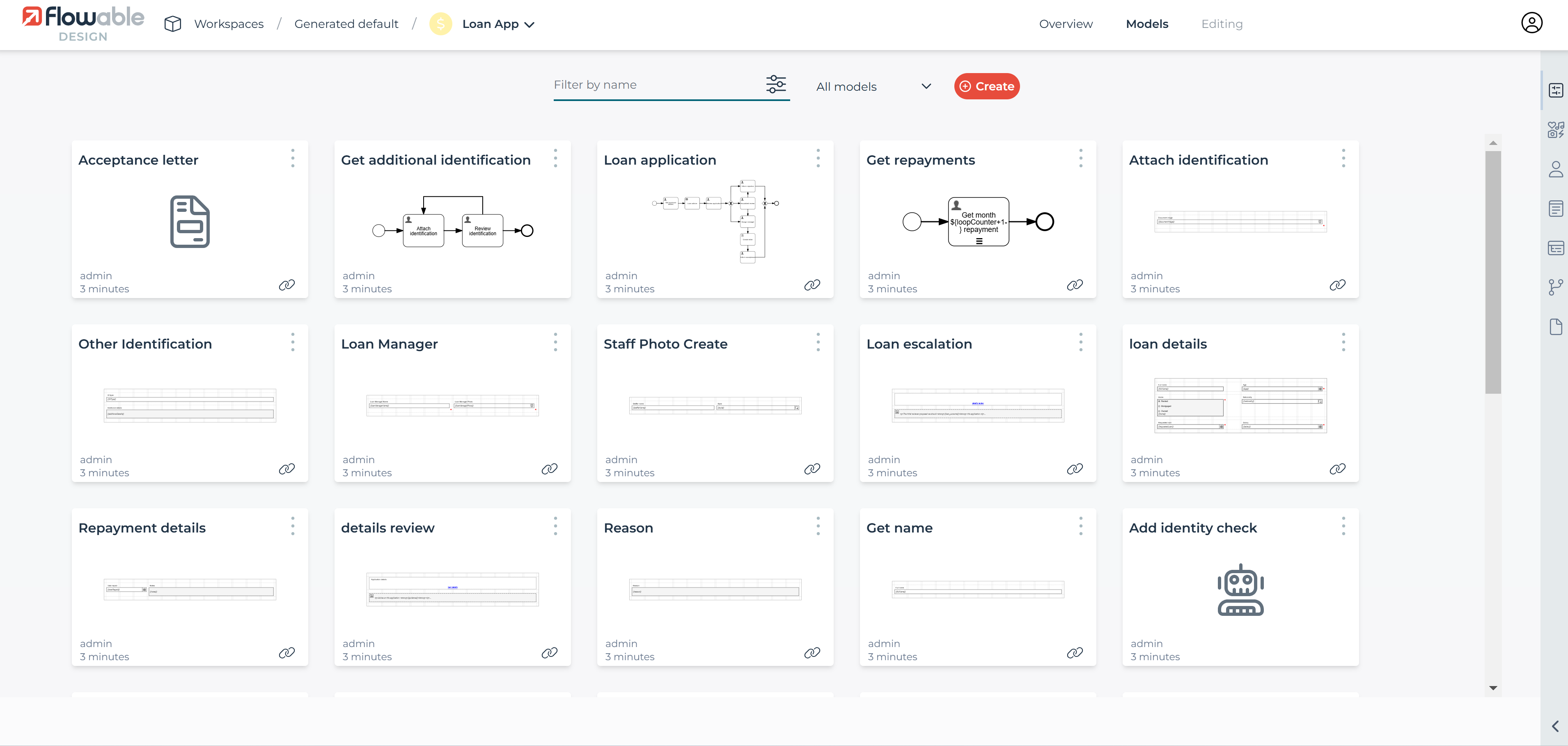Open the Repayment details model title

[142, 528]
